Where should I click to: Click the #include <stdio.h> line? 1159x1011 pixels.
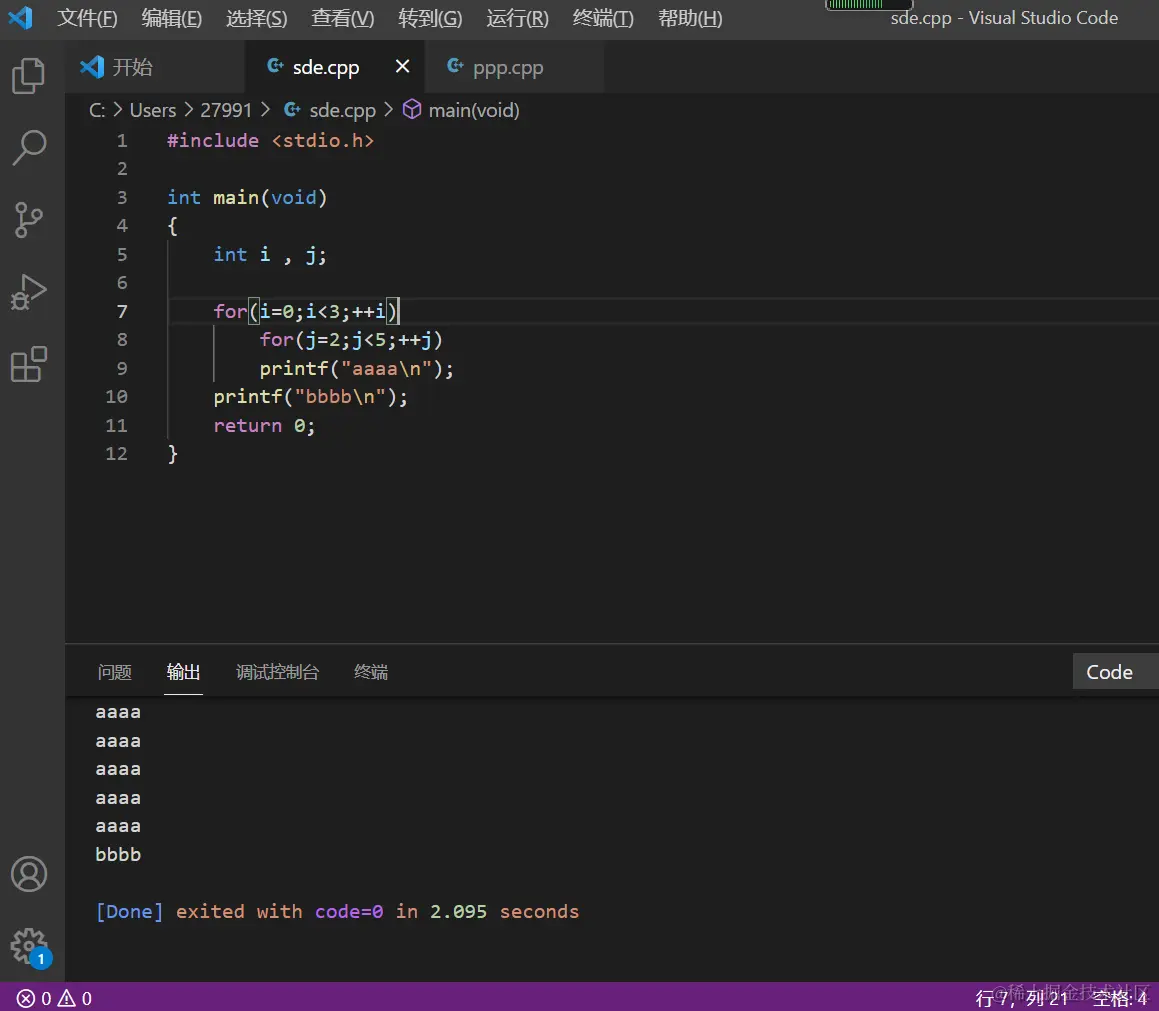pyautogui.click(x=271, y=140)
